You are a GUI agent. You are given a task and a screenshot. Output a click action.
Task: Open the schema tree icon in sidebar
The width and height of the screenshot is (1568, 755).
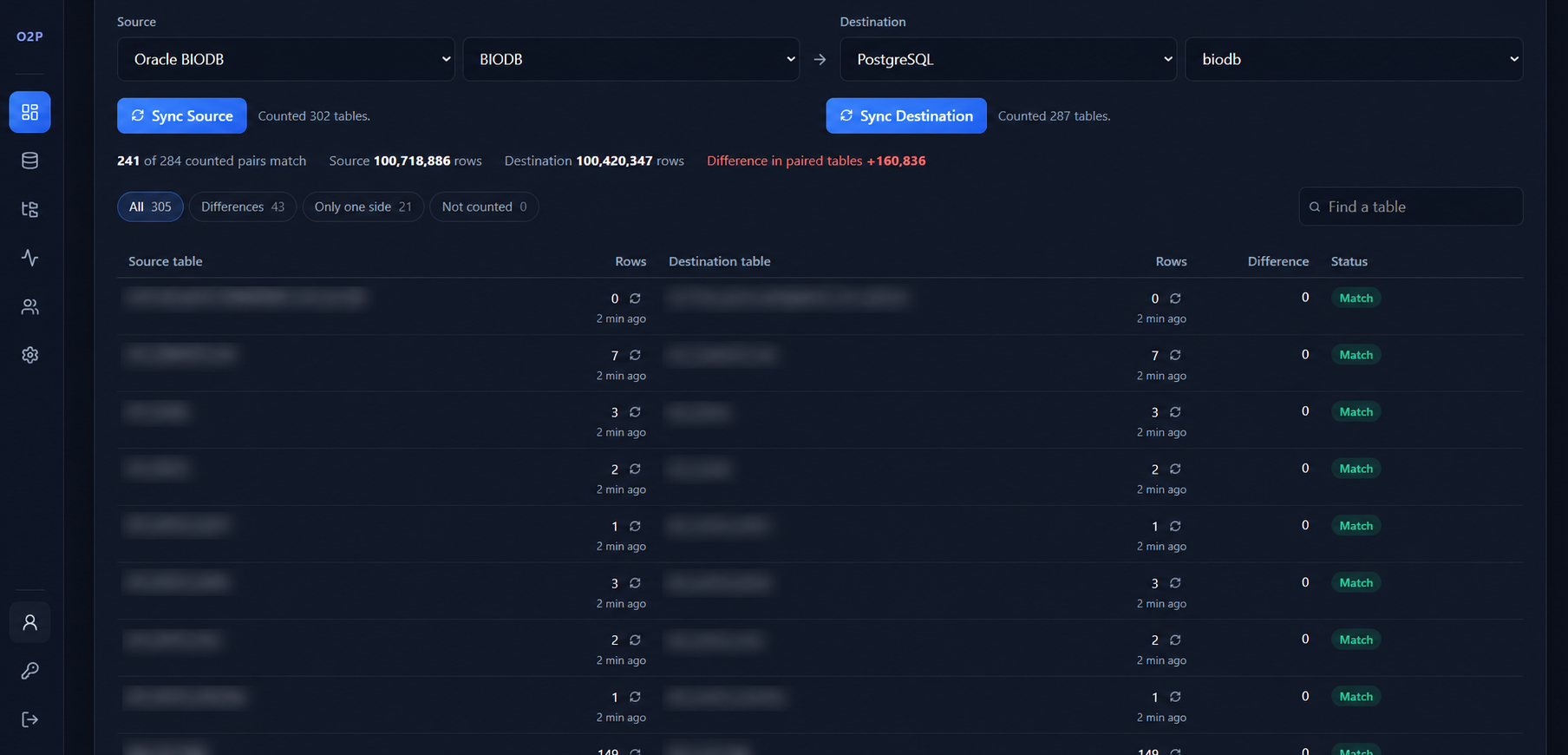(29, 209)
